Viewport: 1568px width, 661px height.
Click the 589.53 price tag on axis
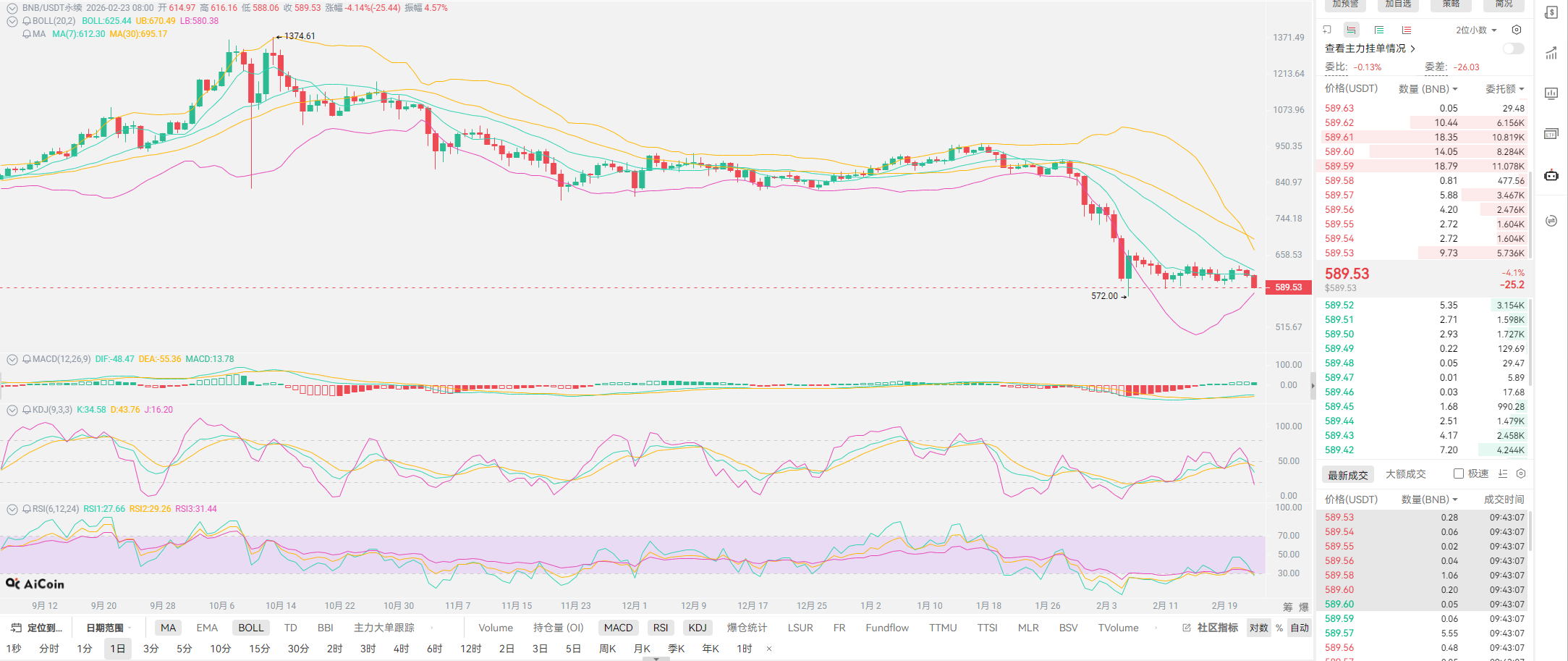pos(1288,287)
